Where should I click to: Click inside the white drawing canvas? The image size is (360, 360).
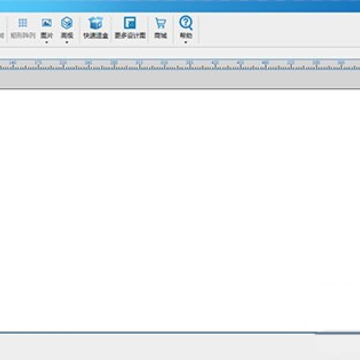180,210
